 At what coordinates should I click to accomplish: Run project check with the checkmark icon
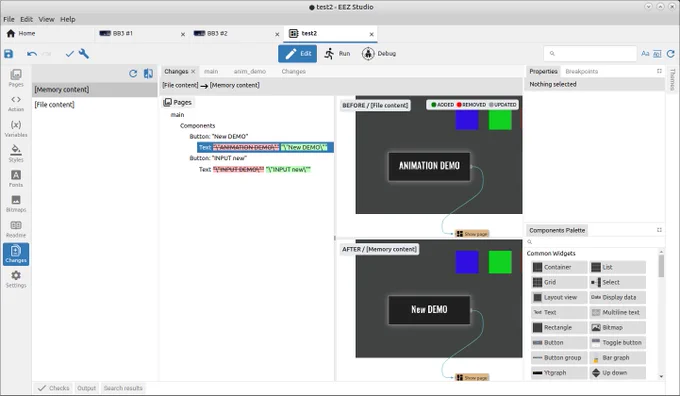(69, 54)
